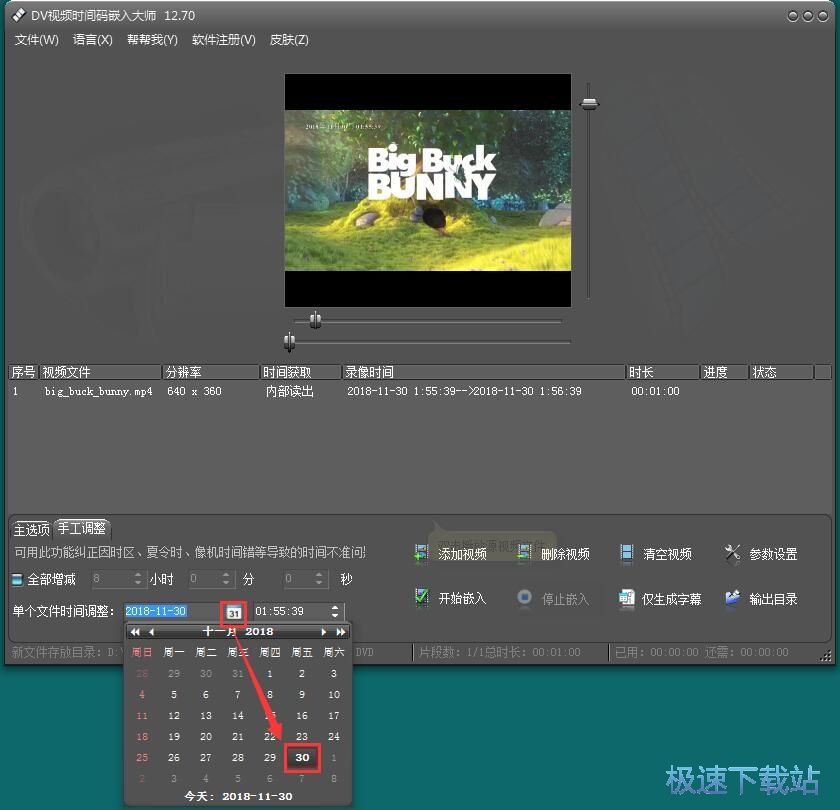Click 输出目录 output directory button
840x810 pixels.
(761, 598)
